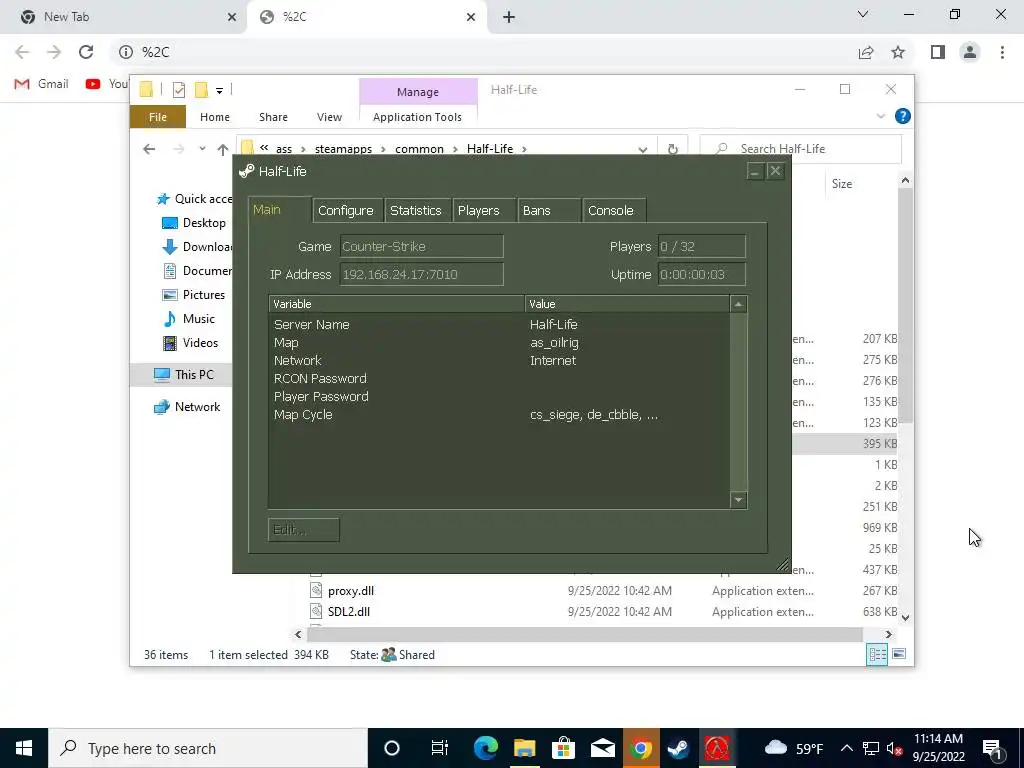The width and height of the screenshot is (1024, 768).
Task: Select Network in navigation pane
Action: coord(187,407)
